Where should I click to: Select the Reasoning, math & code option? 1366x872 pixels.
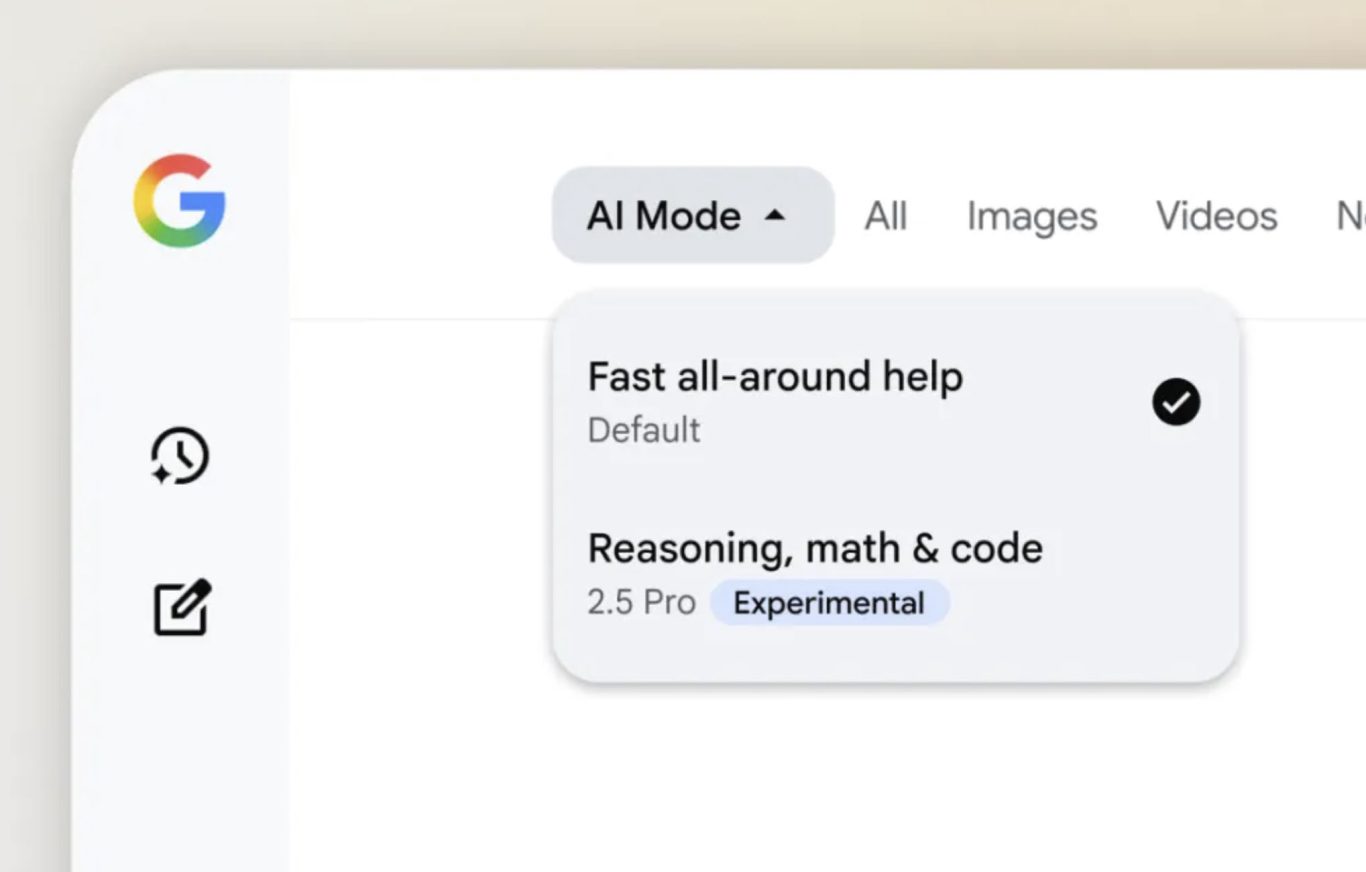pos(815,548)
